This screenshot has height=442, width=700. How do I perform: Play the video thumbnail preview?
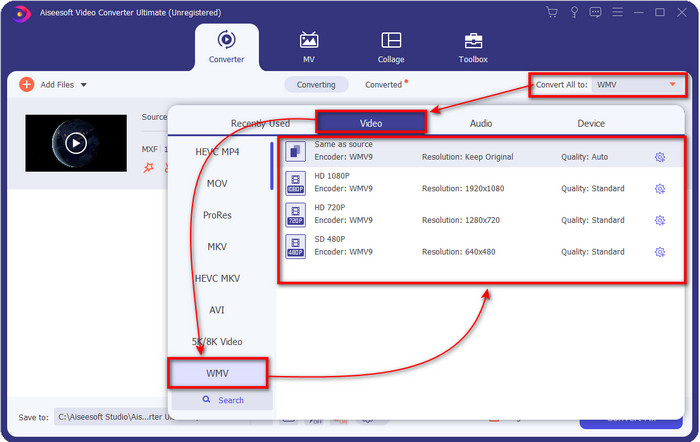76,143
